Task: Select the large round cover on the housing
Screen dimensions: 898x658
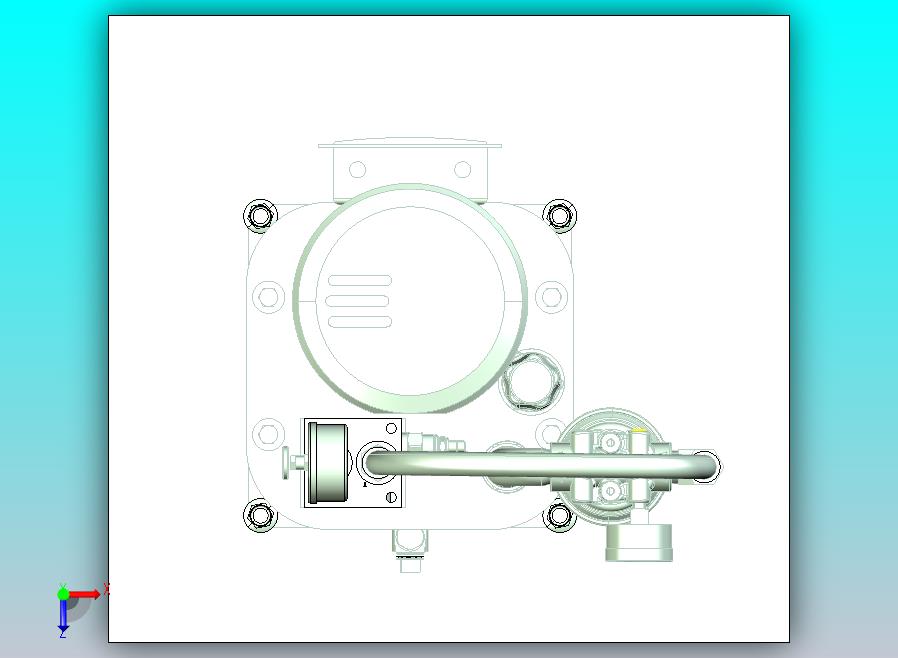Action: 409,298
